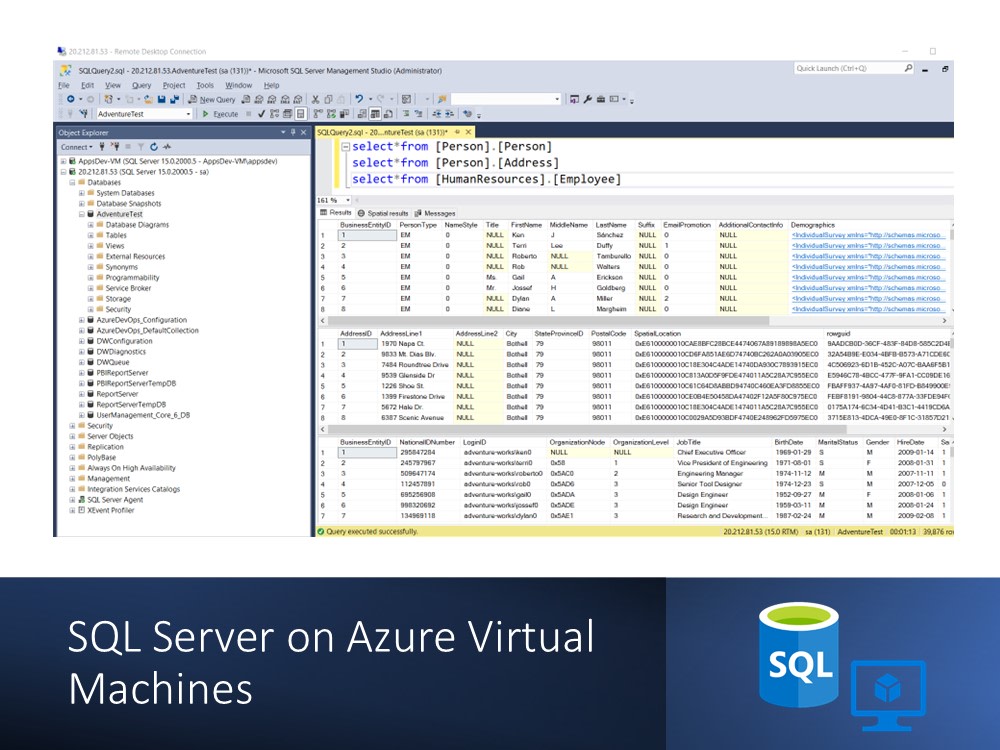Click the wrench Properties icon in the toolbar
The height and width of the screenshot is (750, 1000).
point(587,99)
